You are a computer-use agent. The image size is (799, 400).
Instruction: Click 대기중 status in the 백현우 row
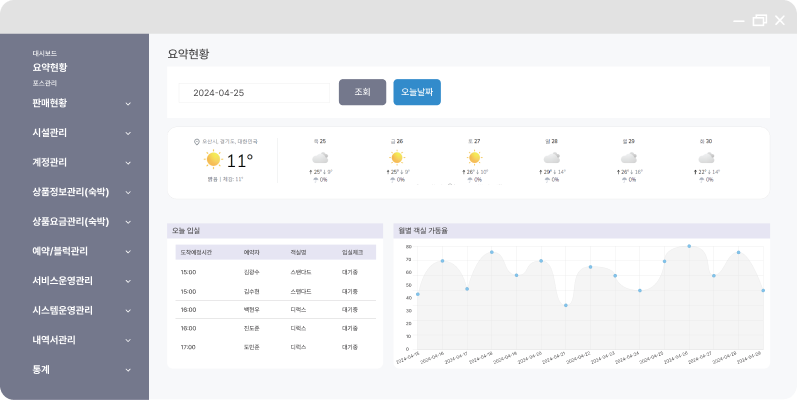pos(350,310)
